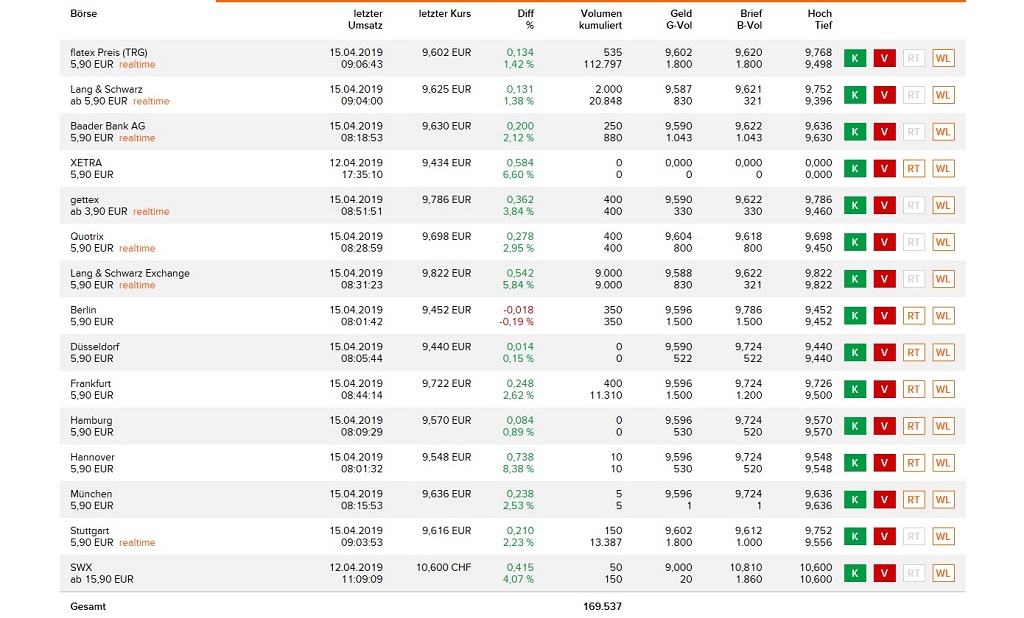
Task: Add Frankfurt listing to watchlist via WL
Action: pos(943,389)
